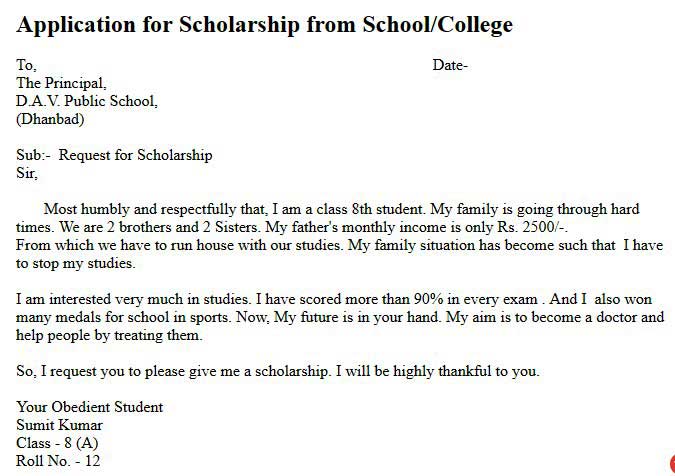Select "The Principal," address line
The height and width of the screenshot is (476, 675).
[x=61, y=83]
